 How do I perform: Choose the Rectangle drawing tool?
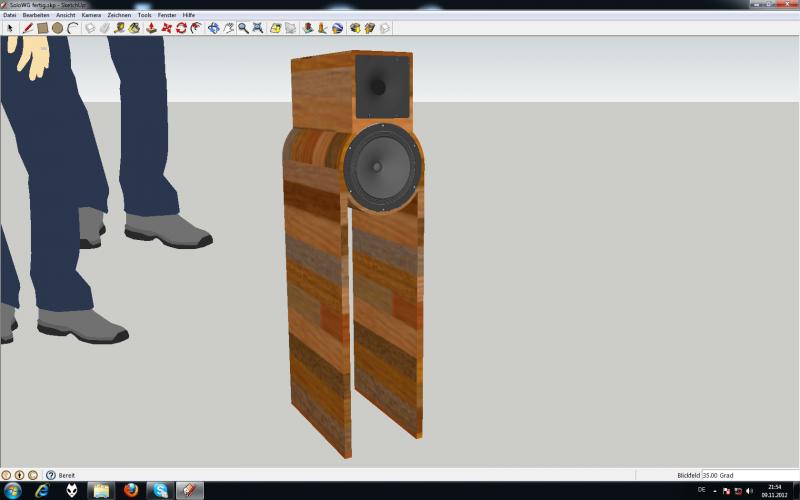click(x=43, y=28)
